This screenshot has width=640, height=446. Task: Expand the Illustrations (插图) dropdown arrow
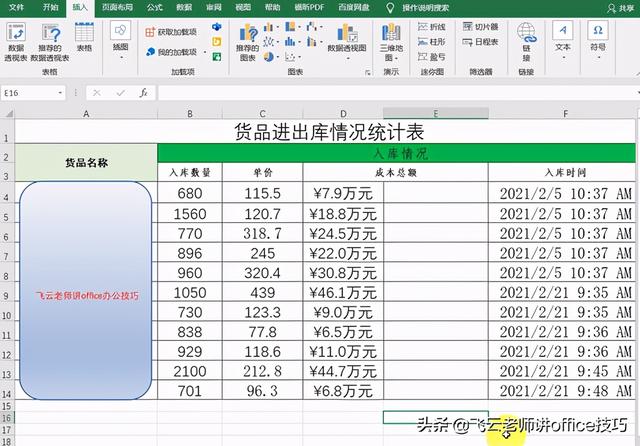(x=120, y=58)
